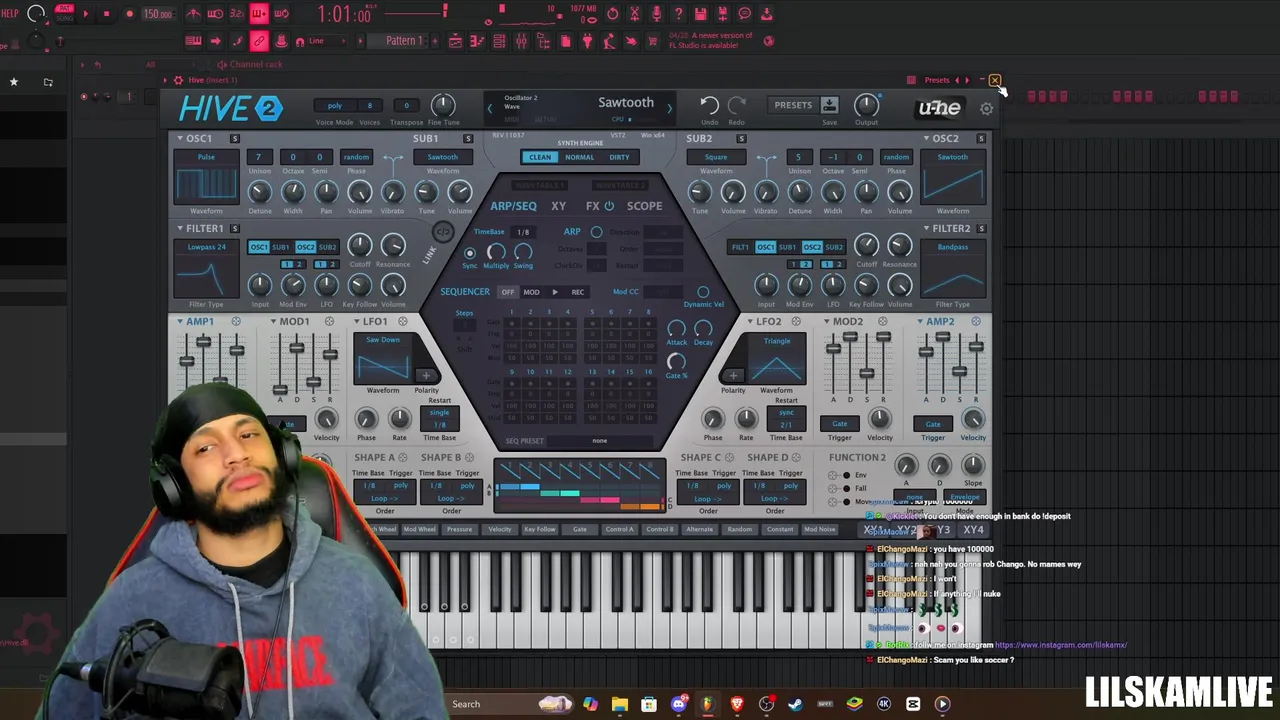
Task: Open the SUB2 Square waveform selector
Action: click(x=716, y=157)
